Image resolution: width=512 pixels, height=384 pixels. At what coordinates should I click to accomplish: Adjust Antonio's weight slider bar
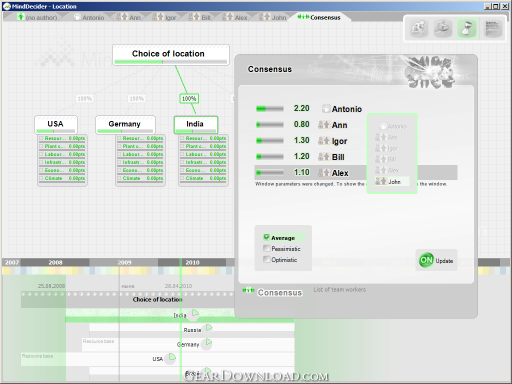(270, 109)
